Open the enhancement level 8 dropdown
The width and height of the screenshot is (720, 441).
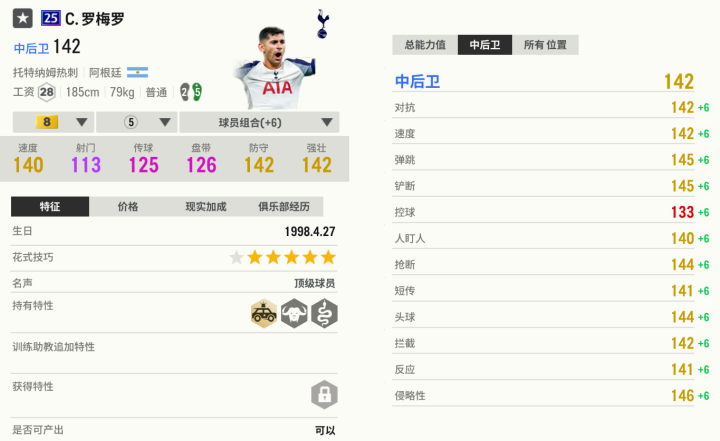pos(52,122)
